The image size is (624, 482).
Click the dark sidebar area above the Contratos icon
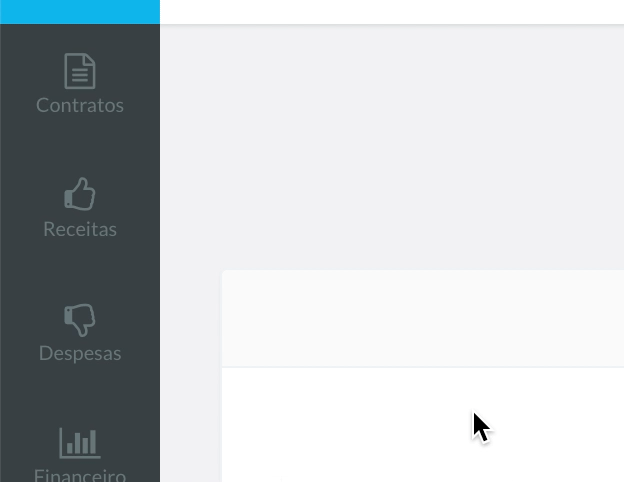80,38
